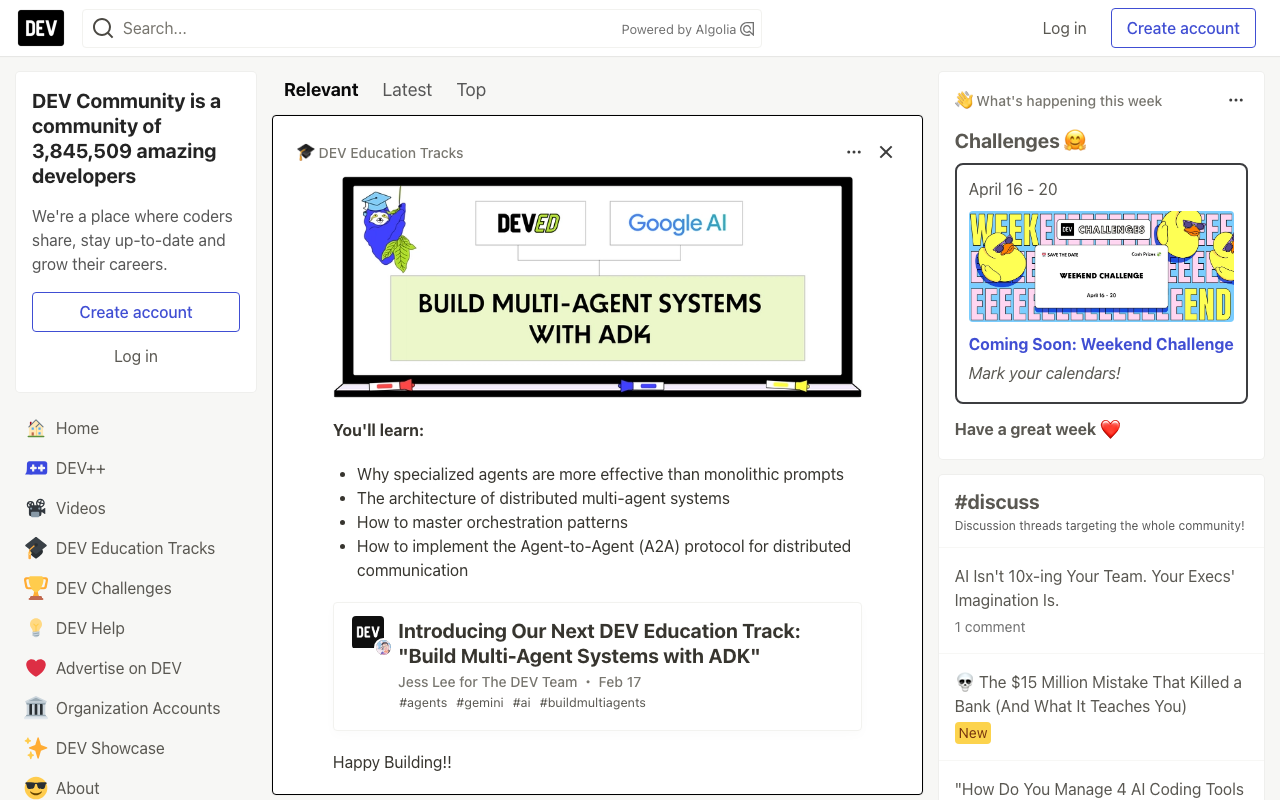Click the DEV Showcase sparkles icon
The image size is (1280, 800).
pos(35,748)
